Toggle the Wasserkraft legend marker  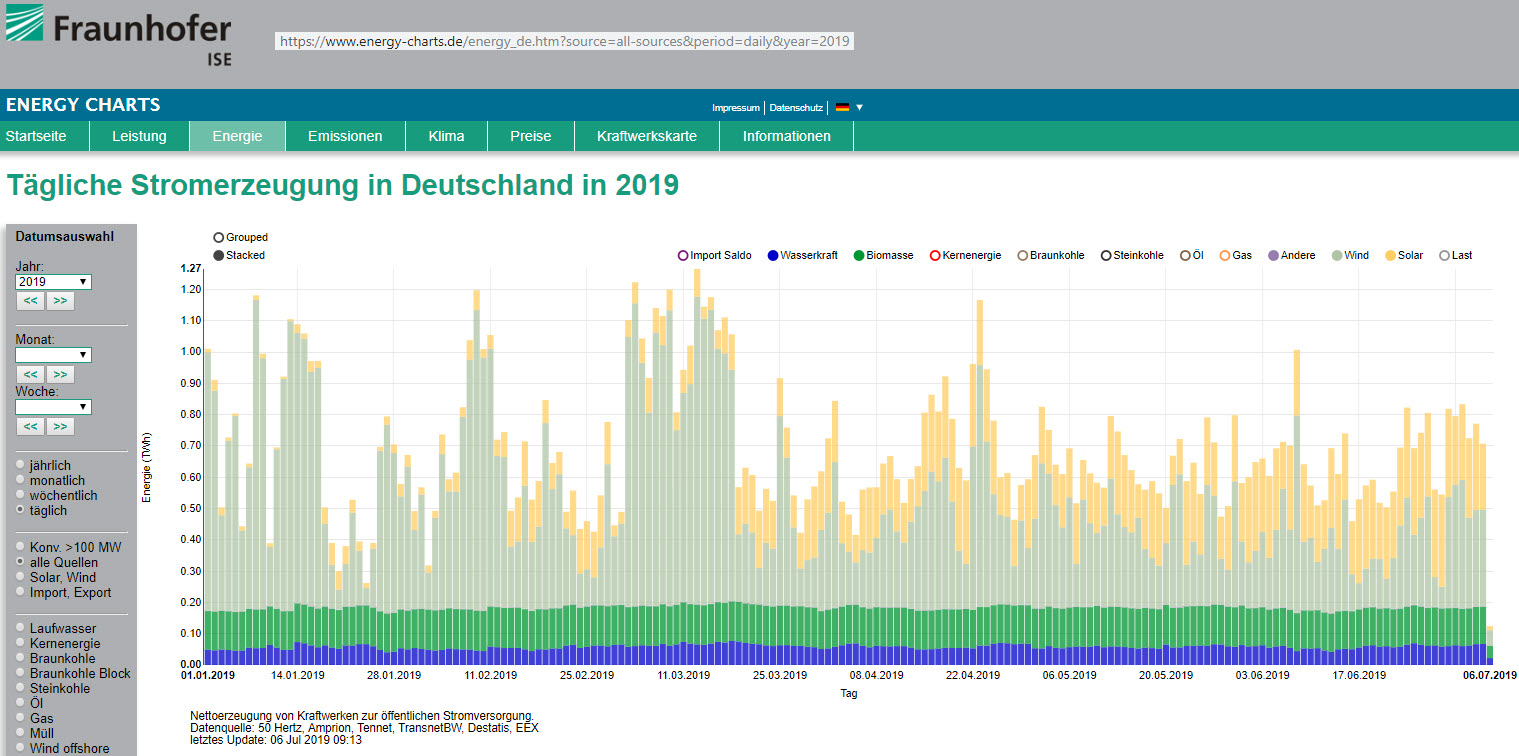(x=773, y=256)
